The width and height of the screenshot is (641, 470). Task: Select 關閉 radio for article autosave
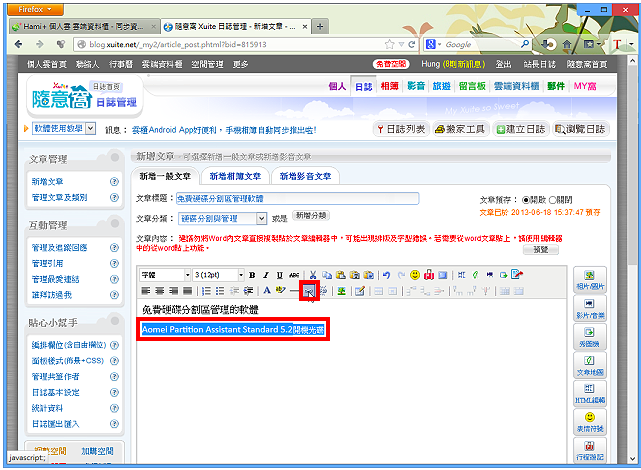[x=552, y=200]
